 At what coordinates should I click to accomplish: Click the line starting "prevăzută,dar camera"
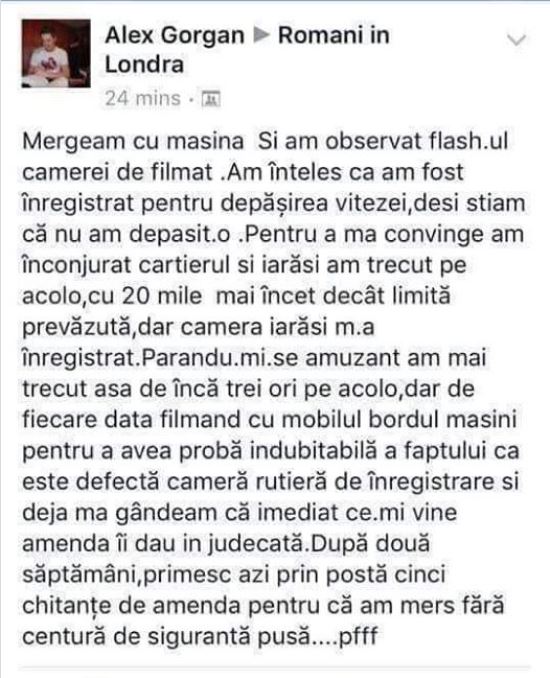click(x=198, y=327)
